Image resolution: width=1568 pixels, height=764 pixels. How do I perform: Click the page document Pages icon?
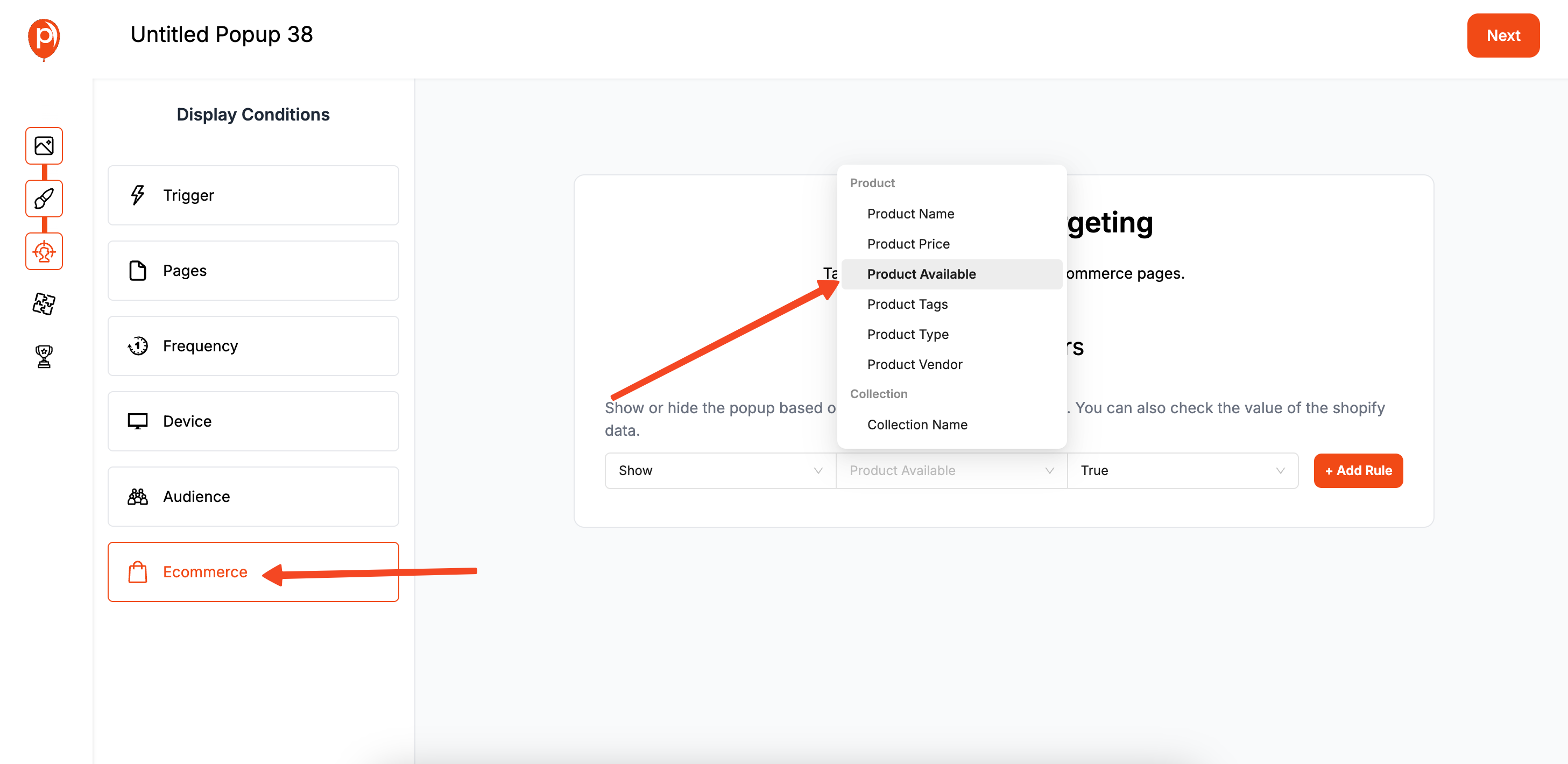pos(138,270)
